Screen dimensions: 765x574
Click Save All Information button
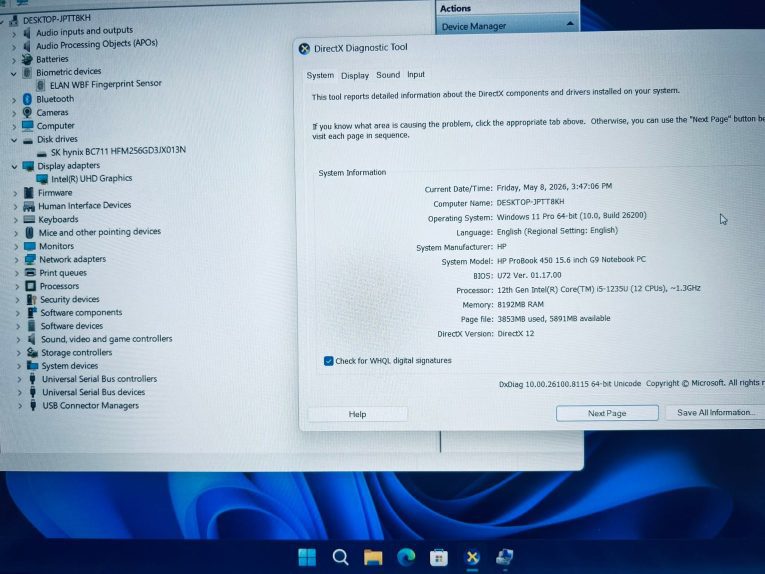(x=715, y=413)
